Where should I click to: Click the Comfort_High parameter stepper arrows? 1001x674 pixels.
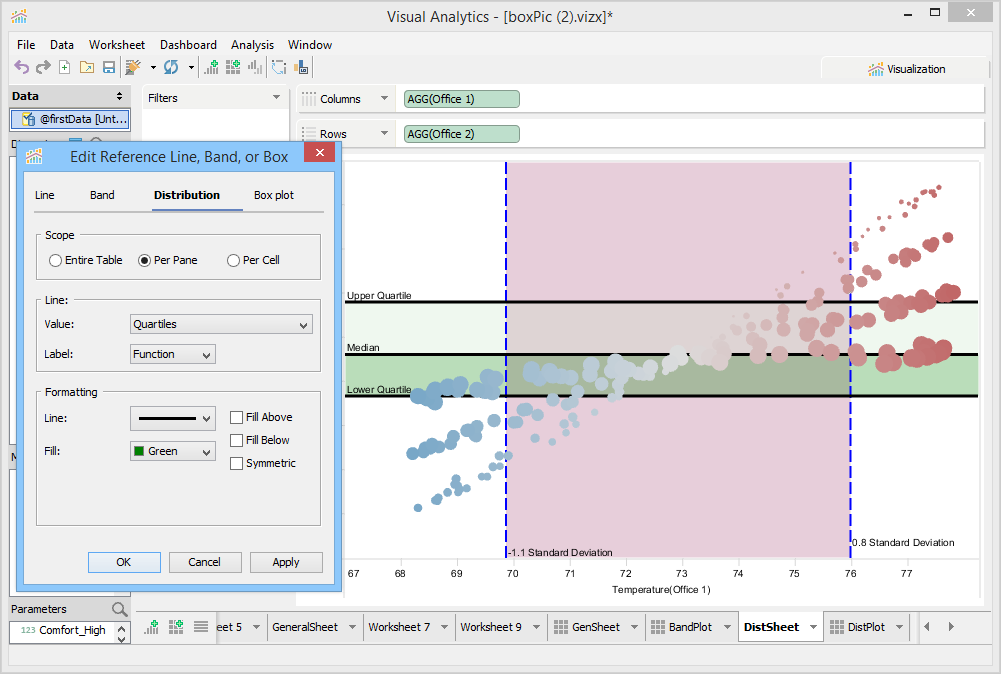(122, 633)
